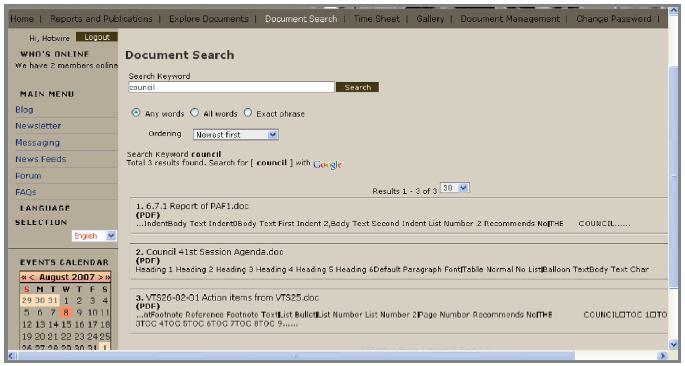
Task: Open PDF version of Council 41st Session Agenda
Action: [x=148, y=261]
